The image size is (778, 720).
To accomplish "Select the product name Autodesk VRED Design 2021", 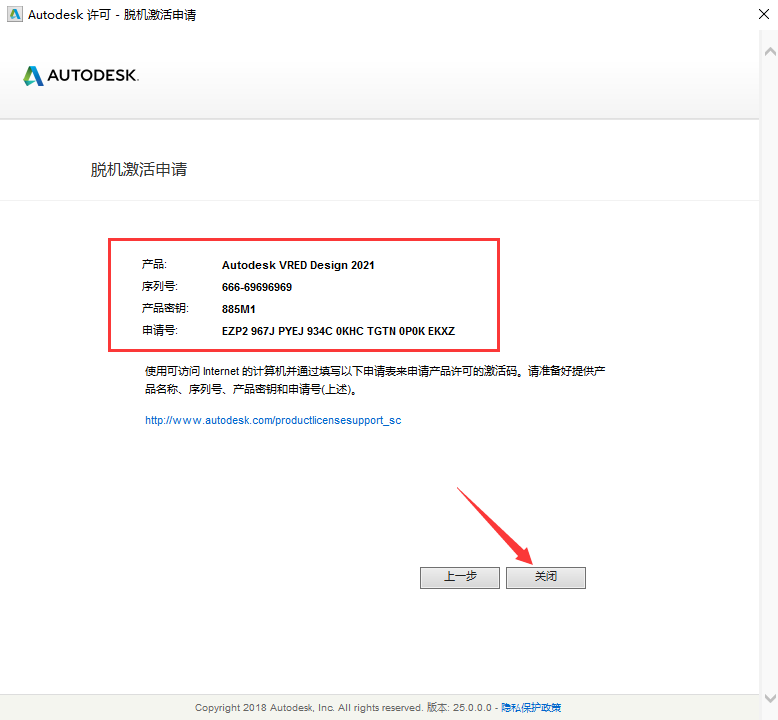I will point(298,265).
